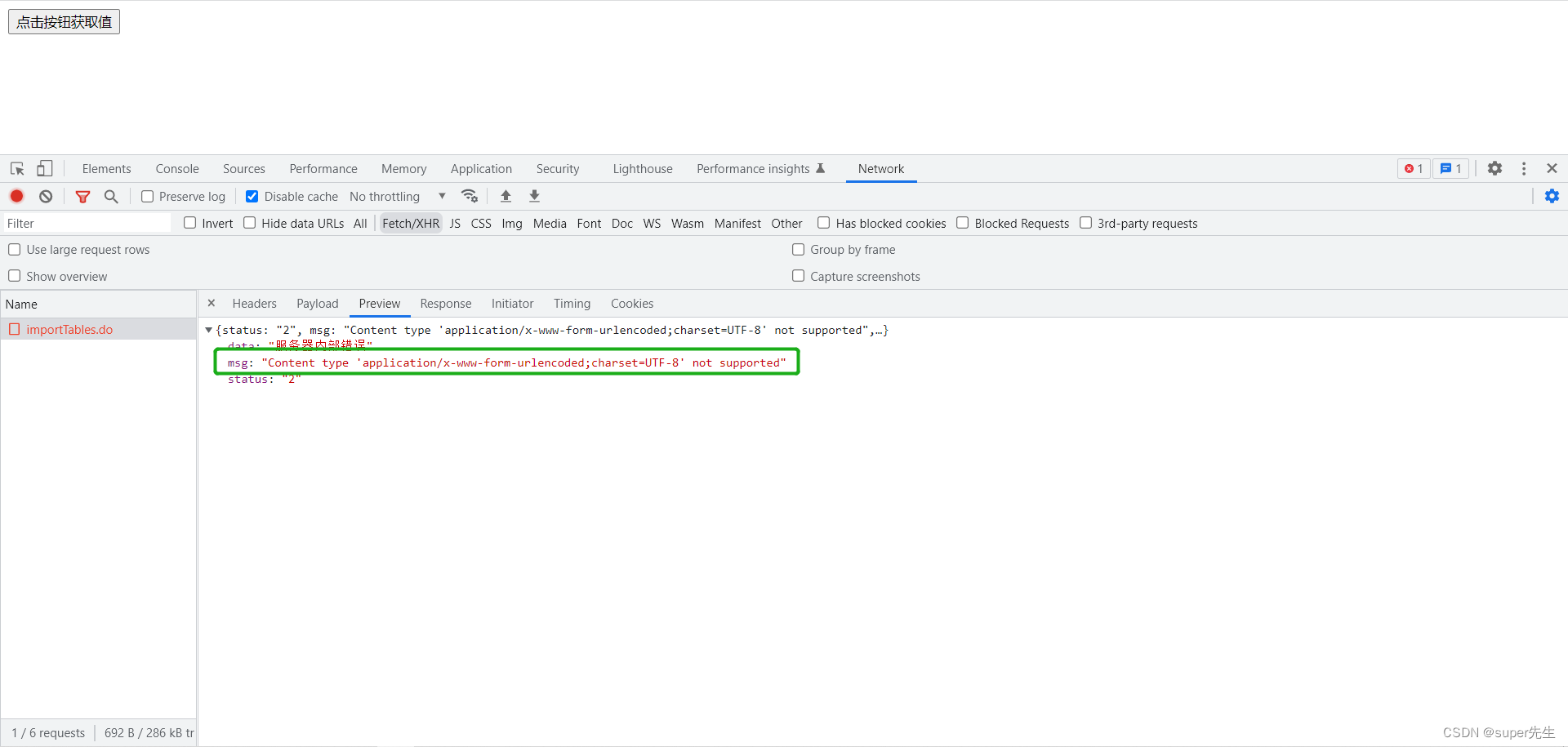The image size is (1568, 747).
Task: Open the Lighthouse panel
Action: point(642,168)
